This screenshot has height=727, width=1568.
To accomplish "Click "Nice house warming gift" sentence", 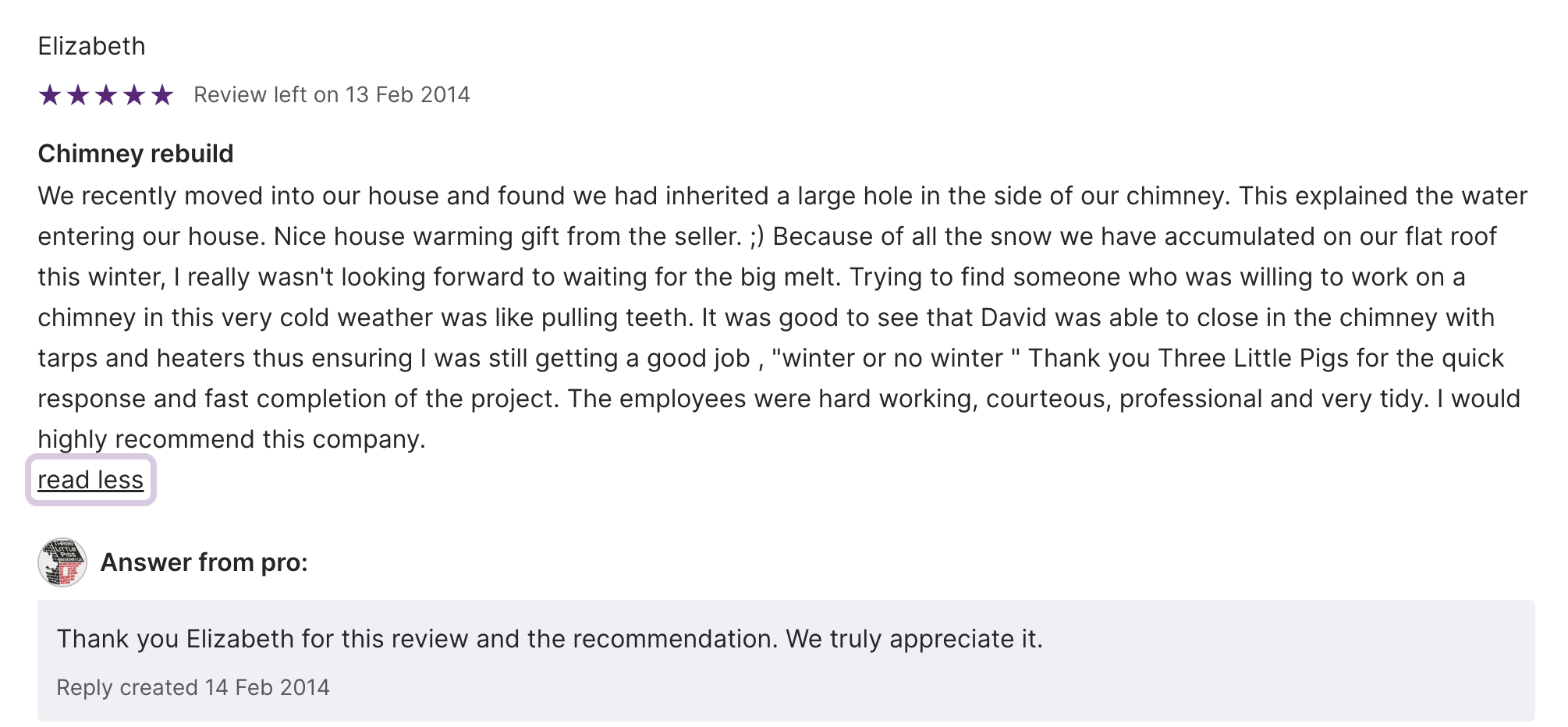I will (507, 236).
